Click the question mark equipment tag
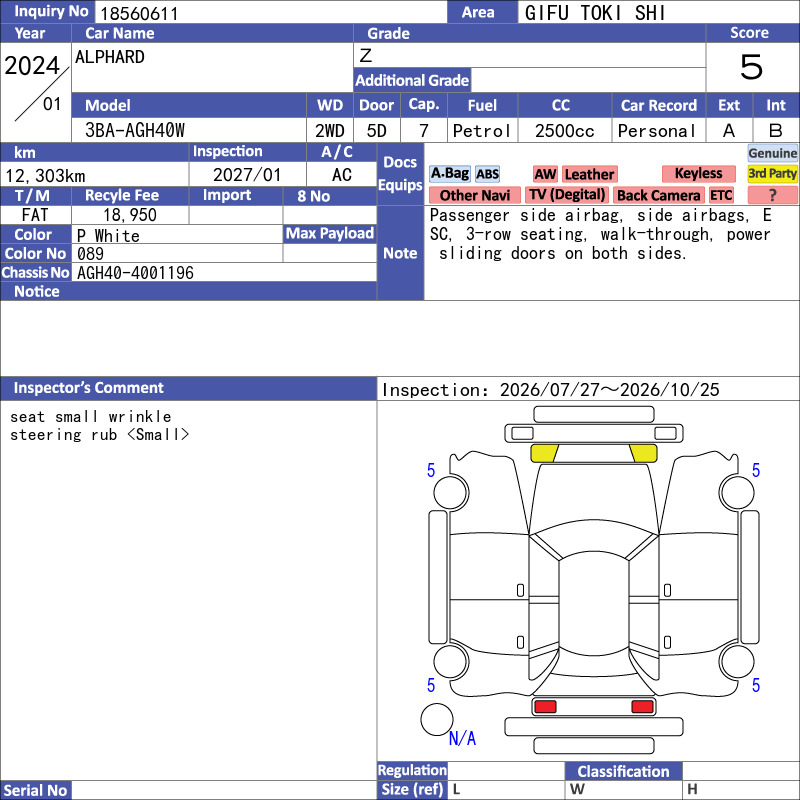This screenshot has height=800, width=800. 772,195
